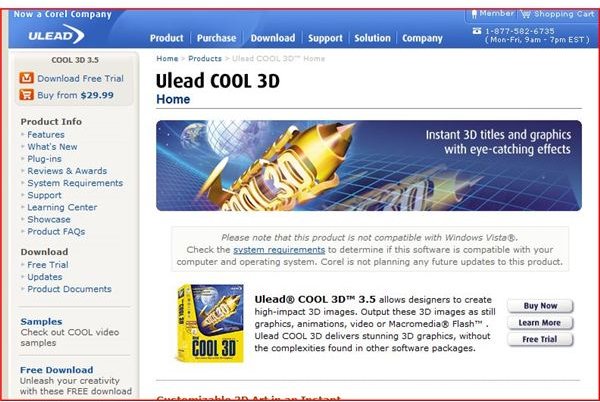Click the Now a Corel Company text

pos(63,14)
